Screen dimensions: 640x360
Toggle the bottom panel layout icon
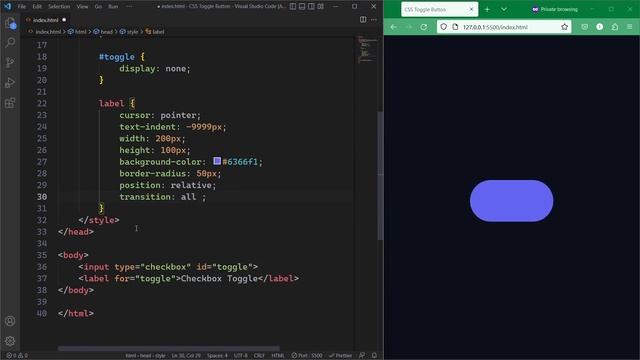click(x=302, y=7)
